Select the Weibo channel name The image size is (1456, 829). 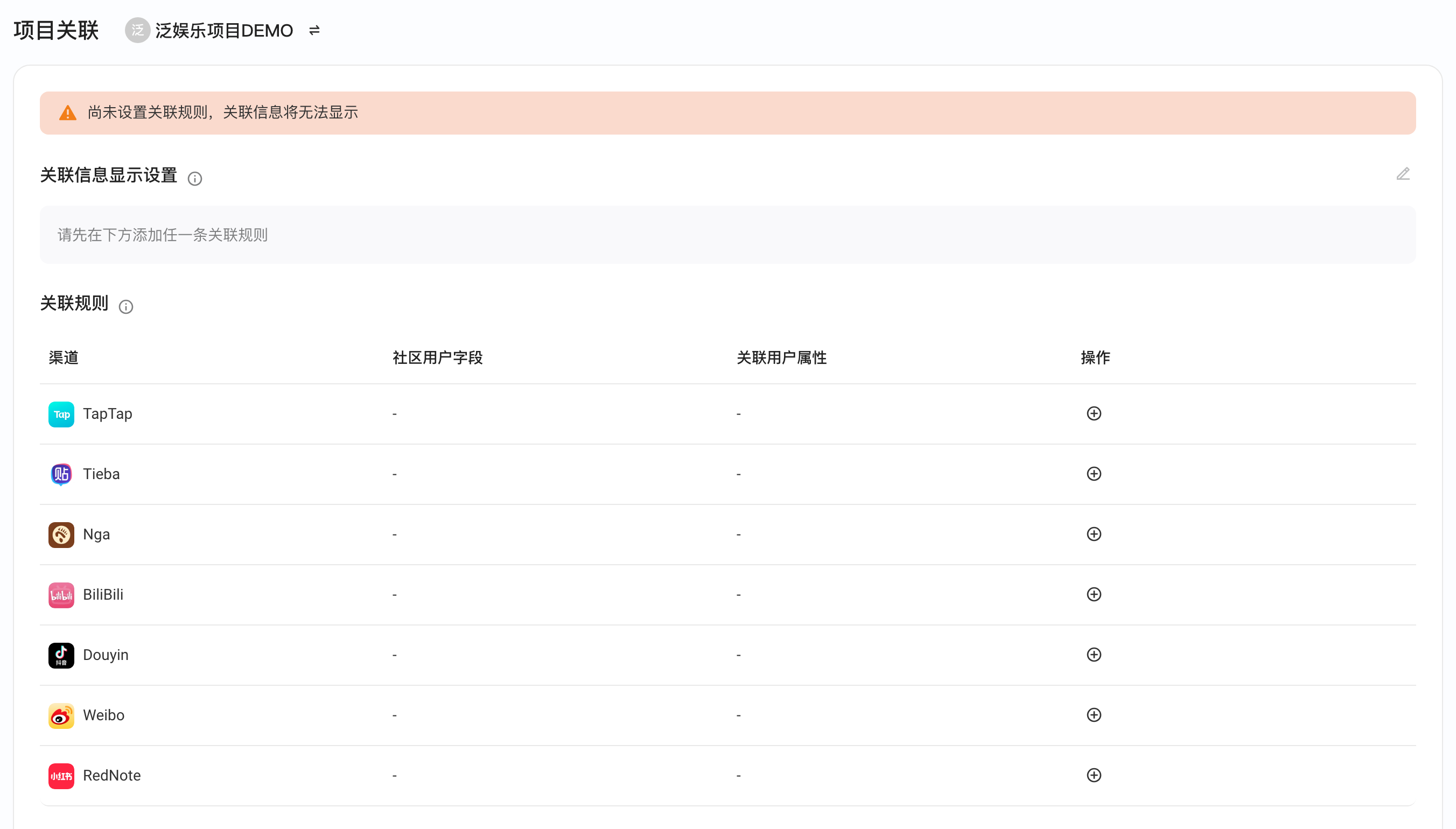(103, 716)
